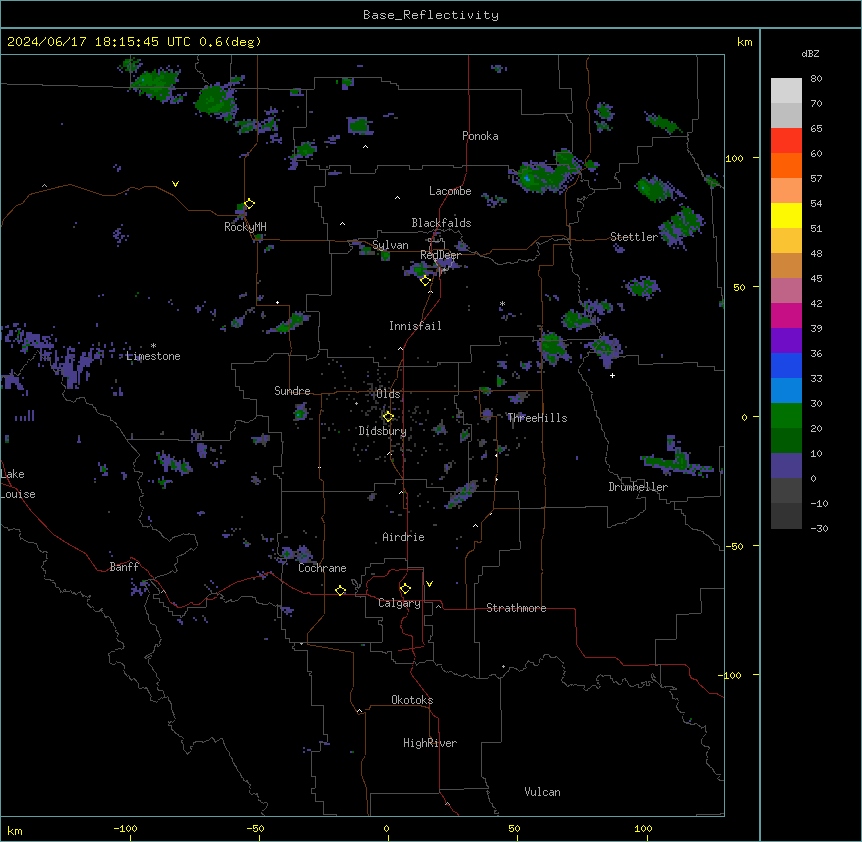Select the slate purple 10 dBZ legend block
The image size is (862, 842).
tap(786, 466)
